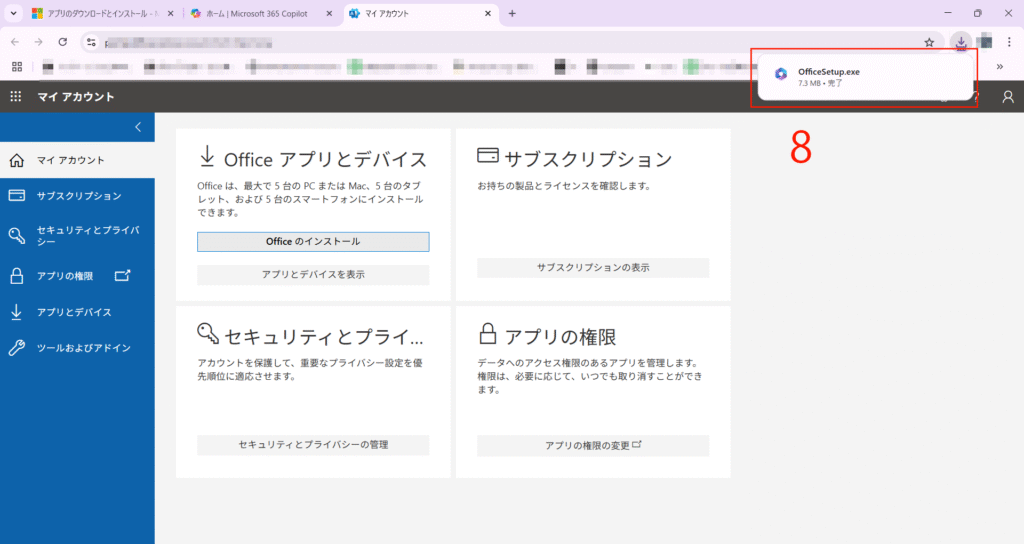Open a new browser tab

tap(512, 13)
